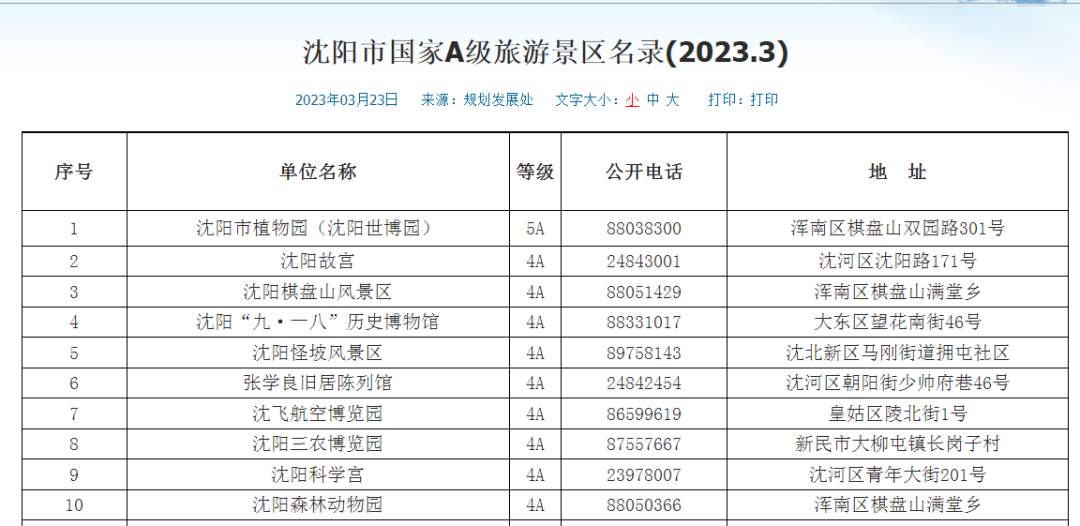Click address 大东区望花南街46号

click(x=897, y=322)
